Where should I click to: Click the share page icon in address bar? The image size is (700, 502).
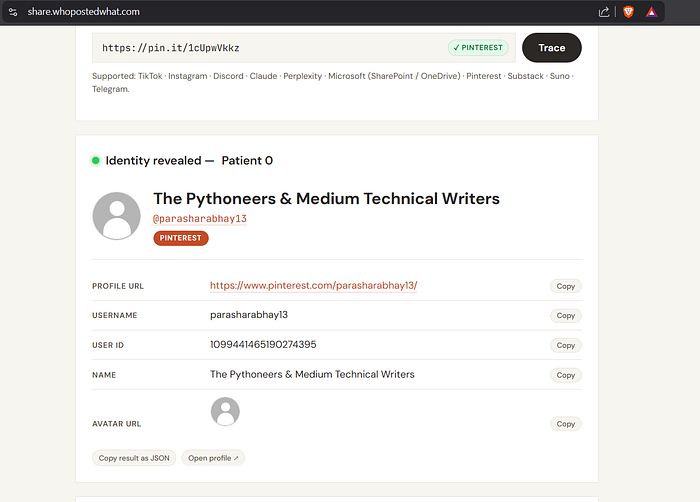click(604, 12)
